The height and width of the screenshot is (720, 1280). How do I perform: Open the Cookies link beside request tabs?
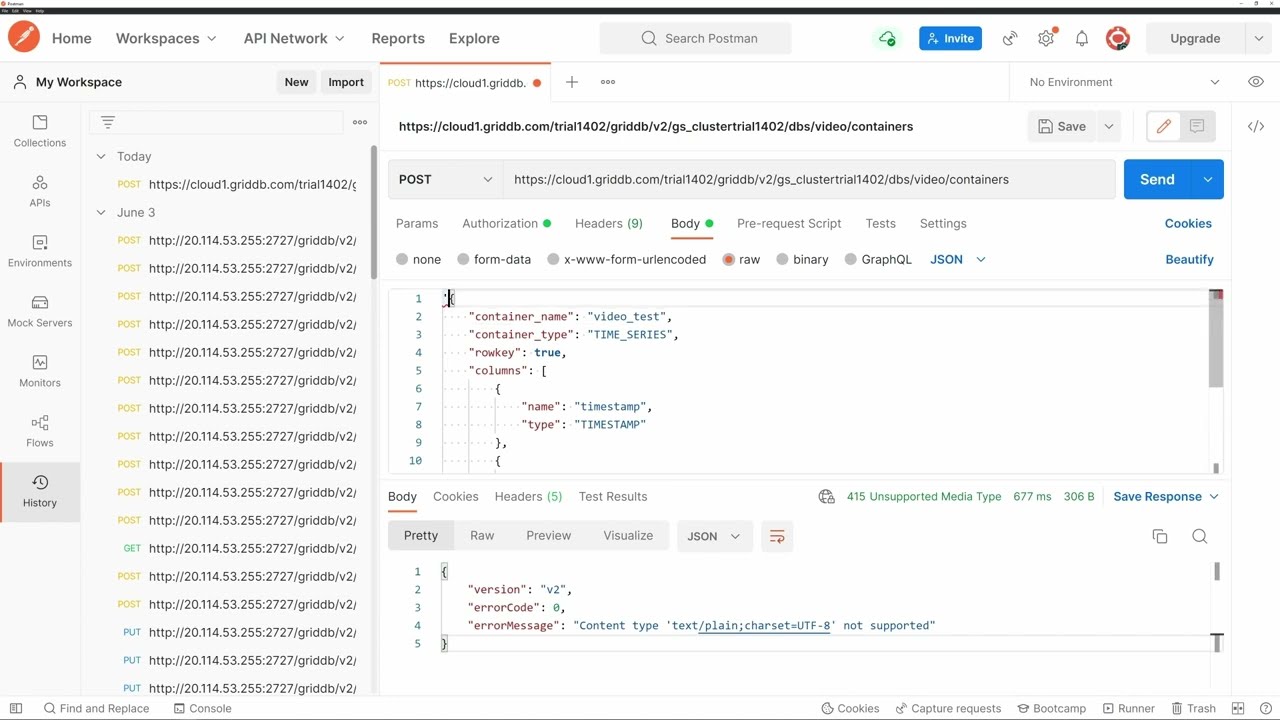point(1188,223)
